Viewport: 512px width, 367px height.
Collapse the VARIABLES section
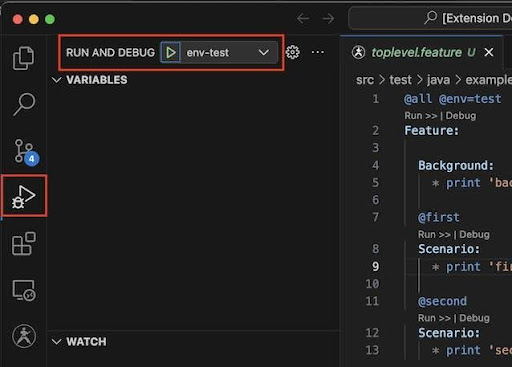coord(90,80)
